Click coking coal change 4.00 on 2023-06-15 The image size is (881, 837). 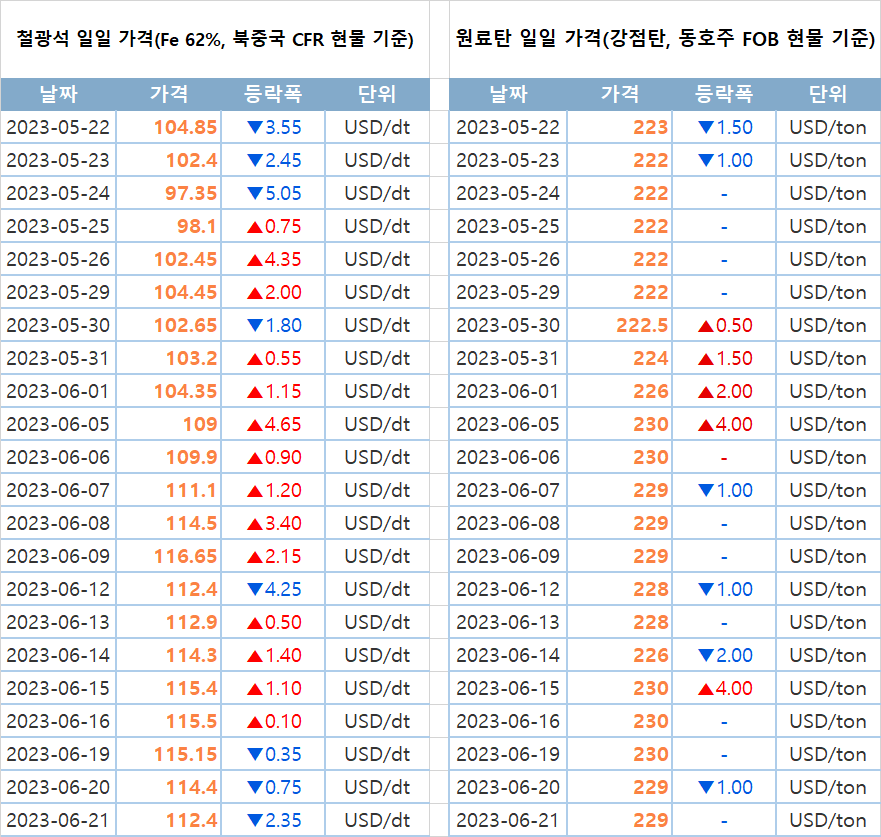point(725,688)
